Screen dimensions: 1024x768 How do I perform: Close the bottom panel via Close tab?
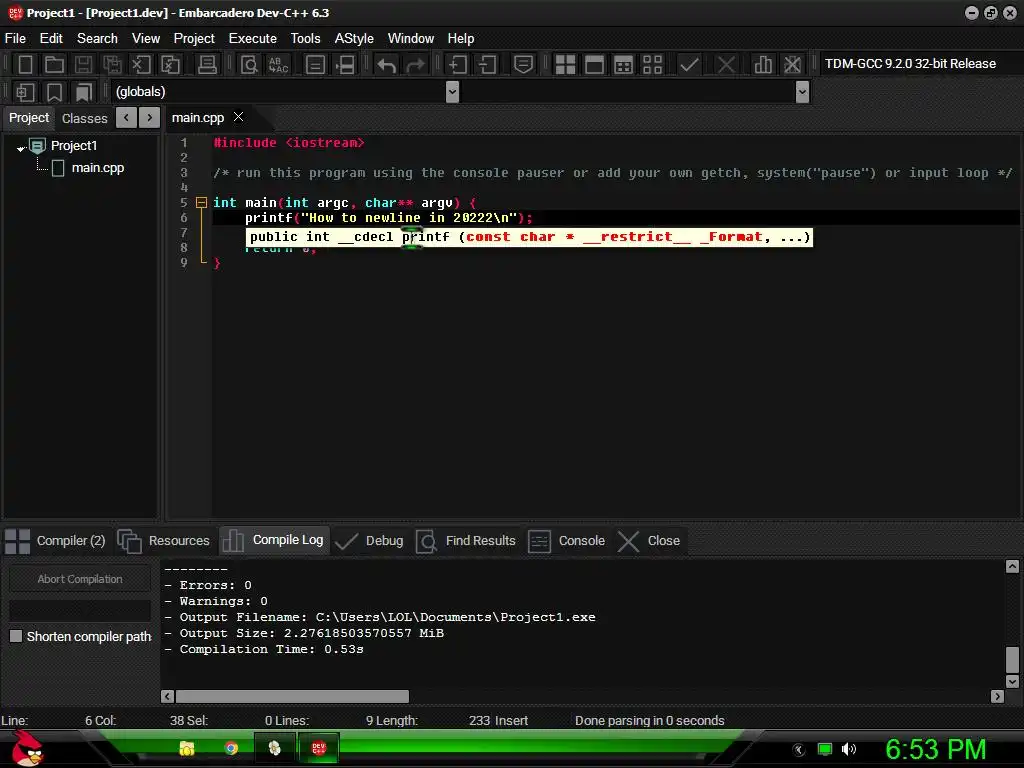[x=649, y=541]
